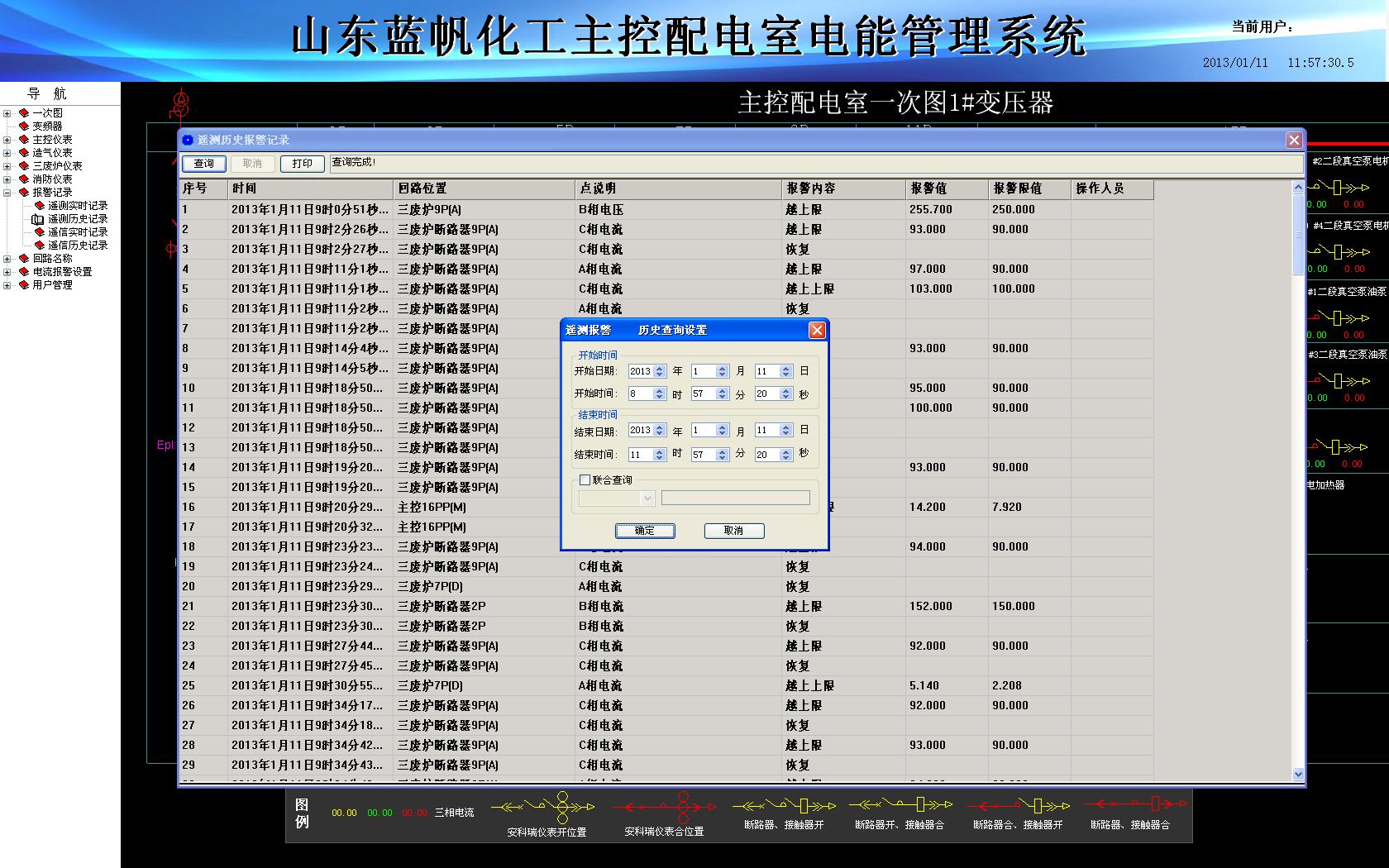This screenshot has height=868, width=1389.
Task: Expand the 电流报警设置 tree node
Action: pos(7,272)
